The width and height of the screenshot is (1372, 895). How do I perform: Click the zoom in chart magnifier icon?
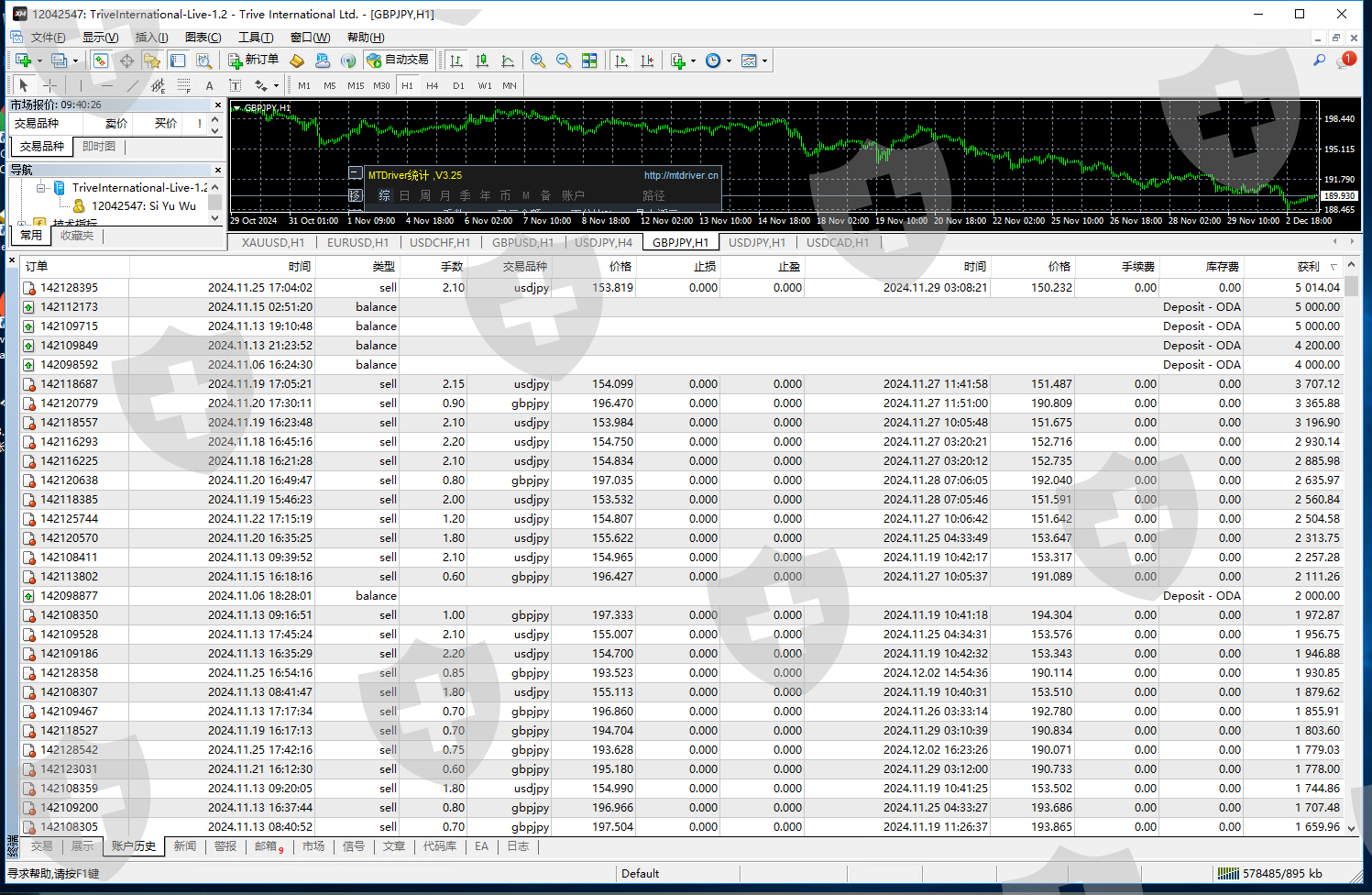point(538,61)
